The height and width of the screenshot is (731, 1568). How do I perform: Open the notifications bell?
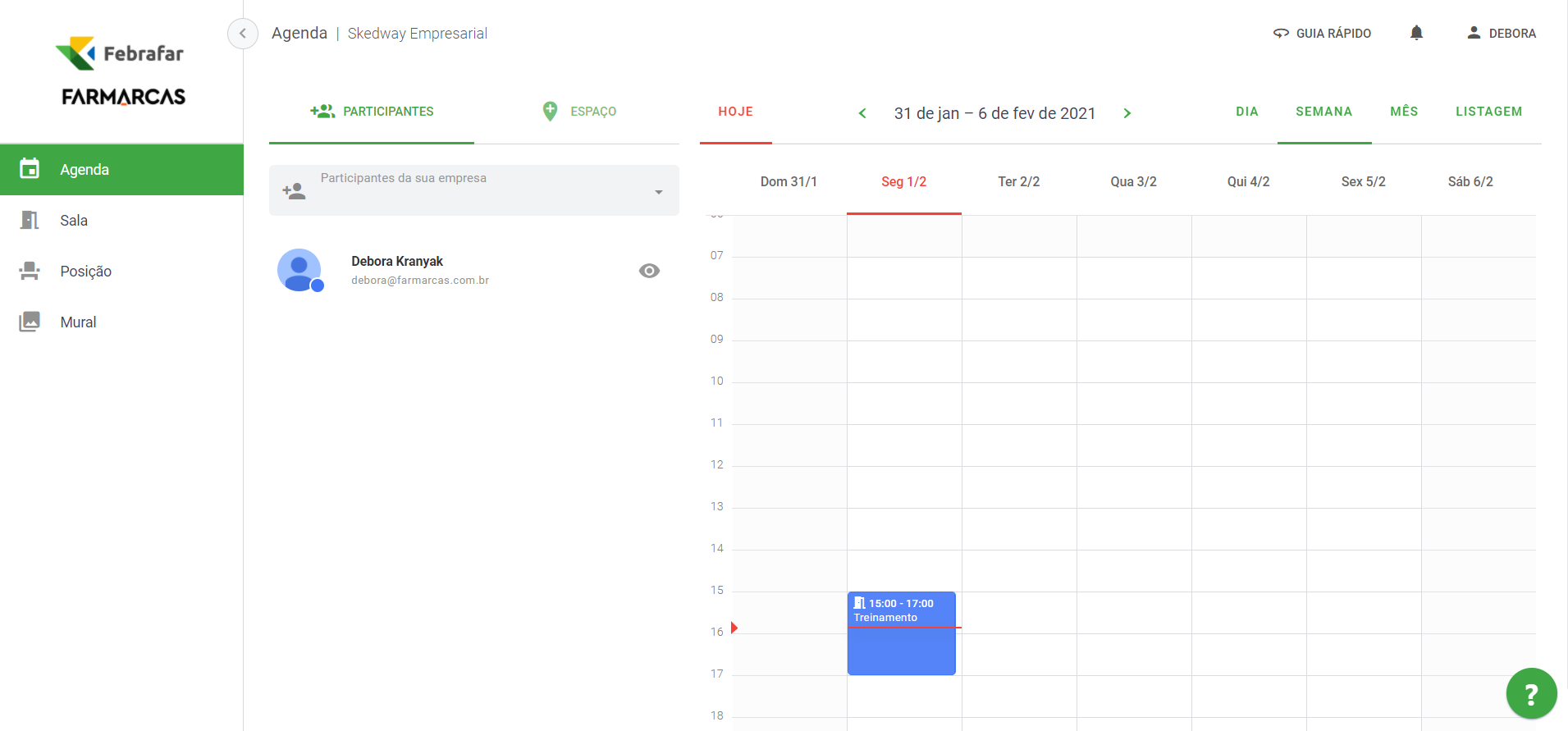[1416, 33]
